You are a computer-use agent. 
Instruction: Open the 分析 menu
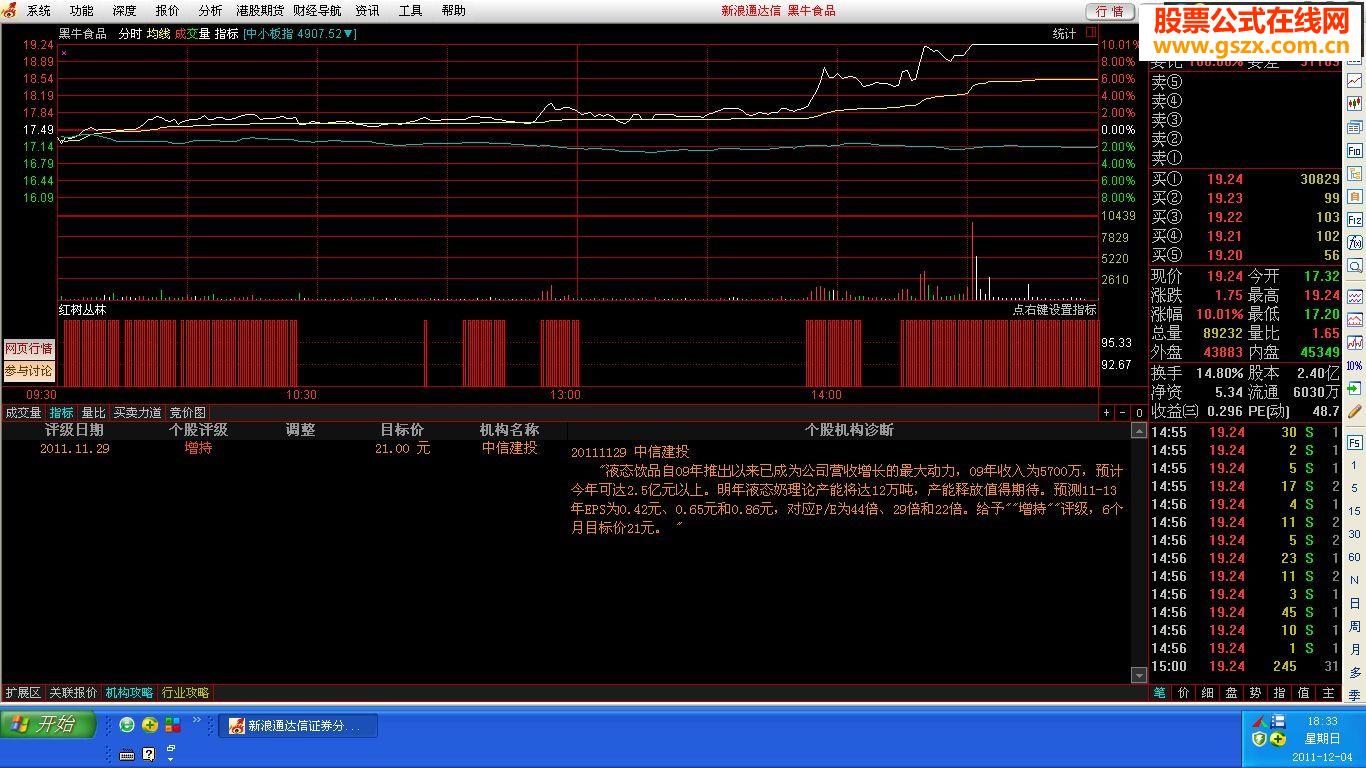pos(211,11)
